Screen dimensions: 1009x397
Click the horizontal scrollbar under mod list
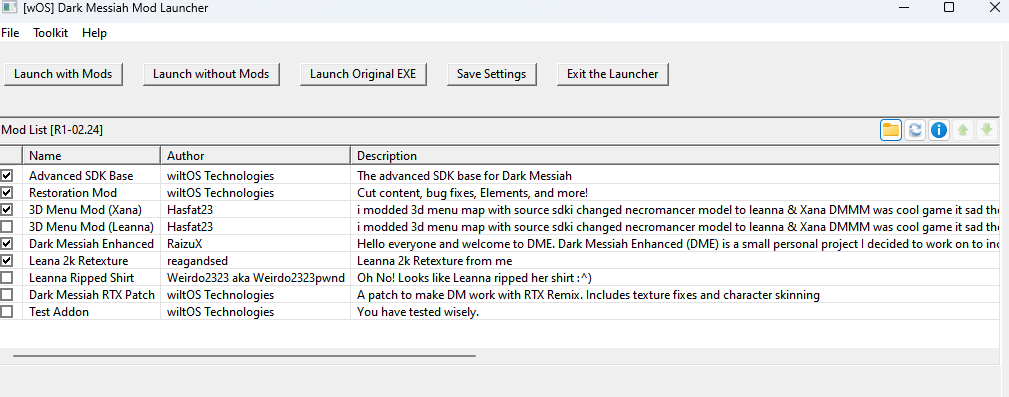pyautogui.click(x=245, y=355)
